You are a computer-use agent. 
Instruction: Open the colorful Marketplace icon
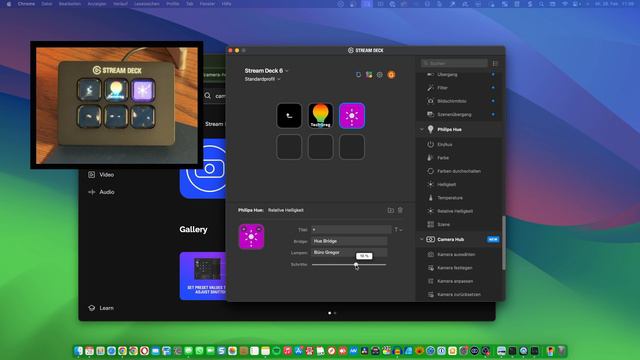[x=369, y=75]
